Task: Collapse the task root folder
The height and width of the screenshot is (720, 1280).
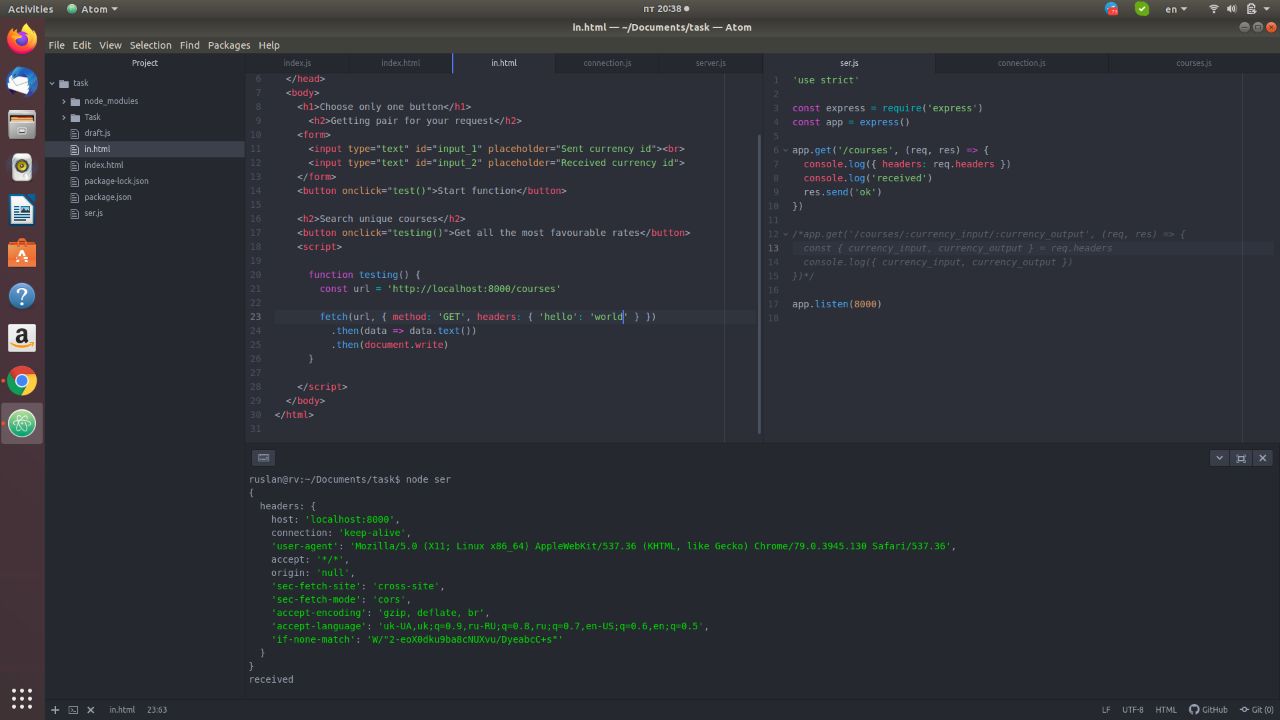Action: point(52,83)
